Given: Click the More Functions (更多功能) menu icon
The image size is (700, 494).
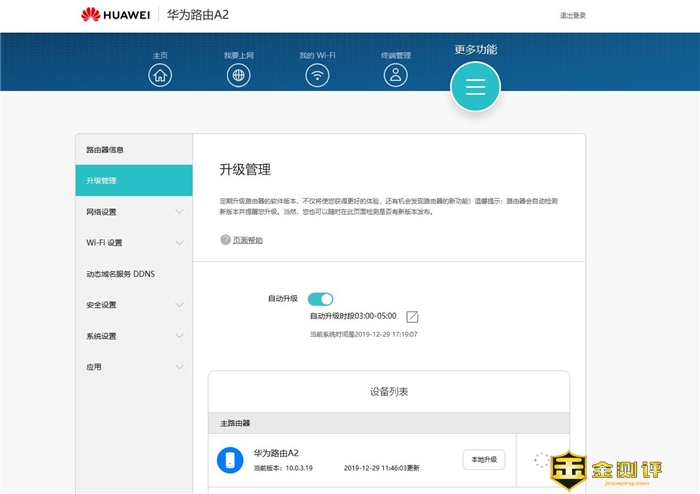Looking at the screenshot, I should [x=475, y=87].
